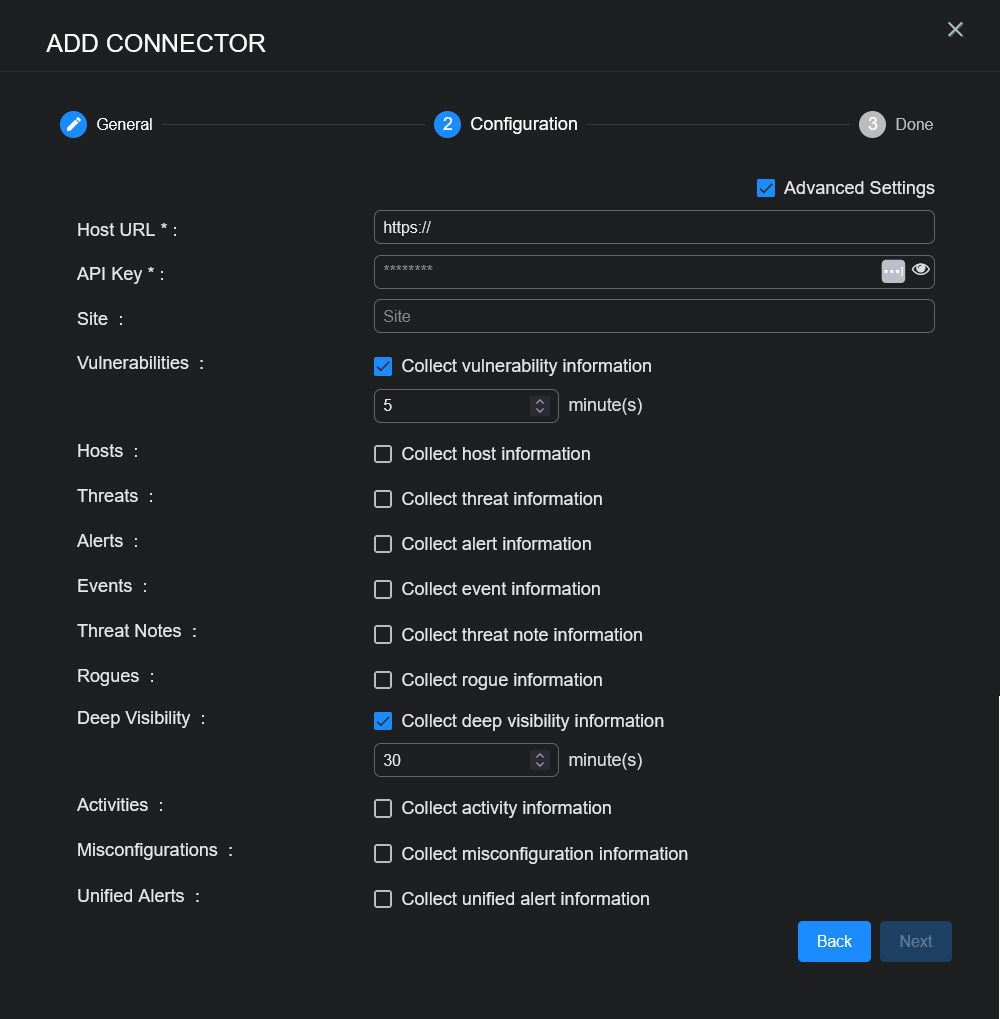Disable Collect vulnerability information
This screenshot has width=1000, height=1019.
coord(383,366)
